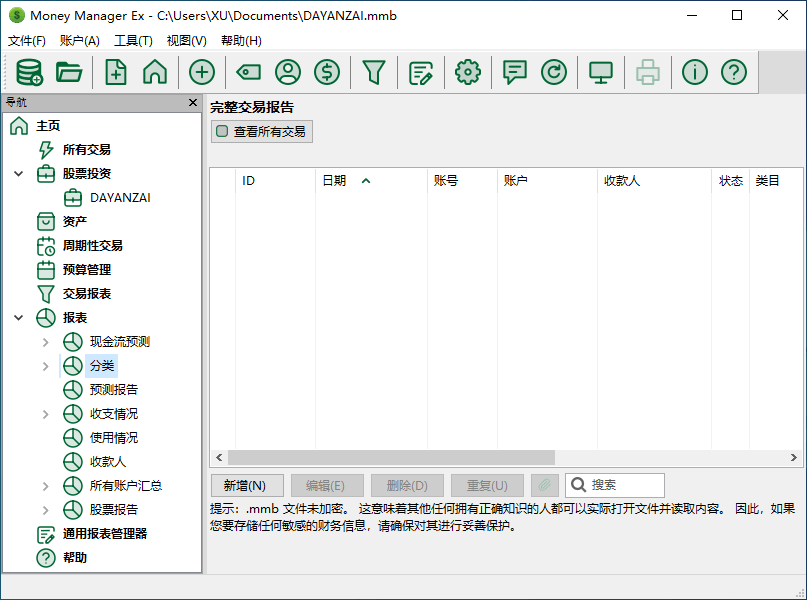Screen dimensions: 807x600
Task: Expand the 现金流预测 report node
Action: (45, 342)
